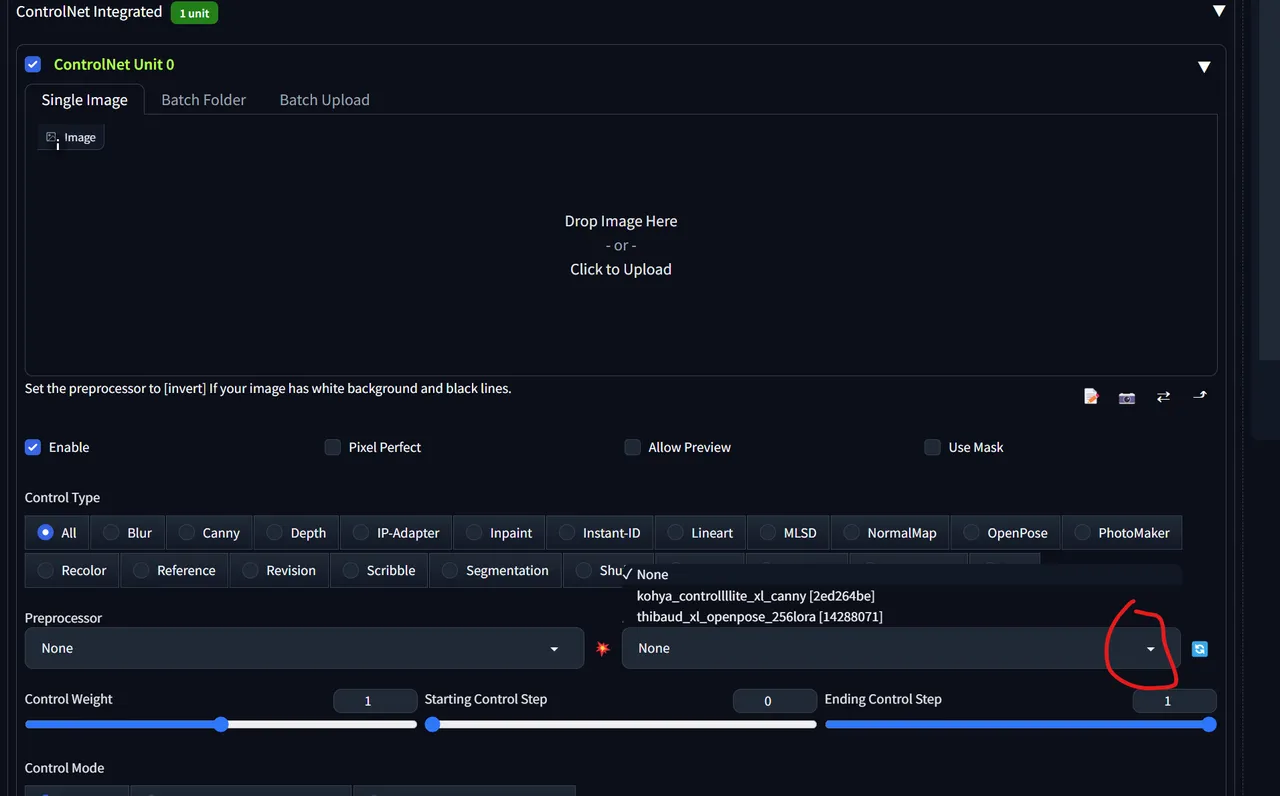
Task: Toggle the ControlNet Unit 0 checkbox
Action: click(x=33, y=64)
